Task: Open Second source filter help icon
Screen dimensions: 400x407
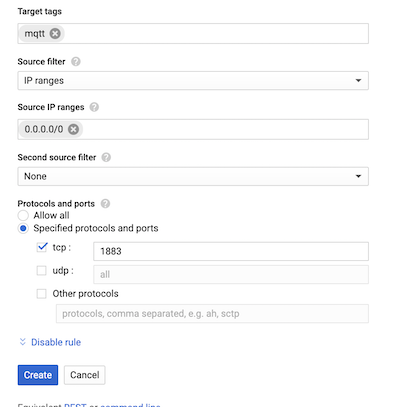Action: [x=106, y=157]
